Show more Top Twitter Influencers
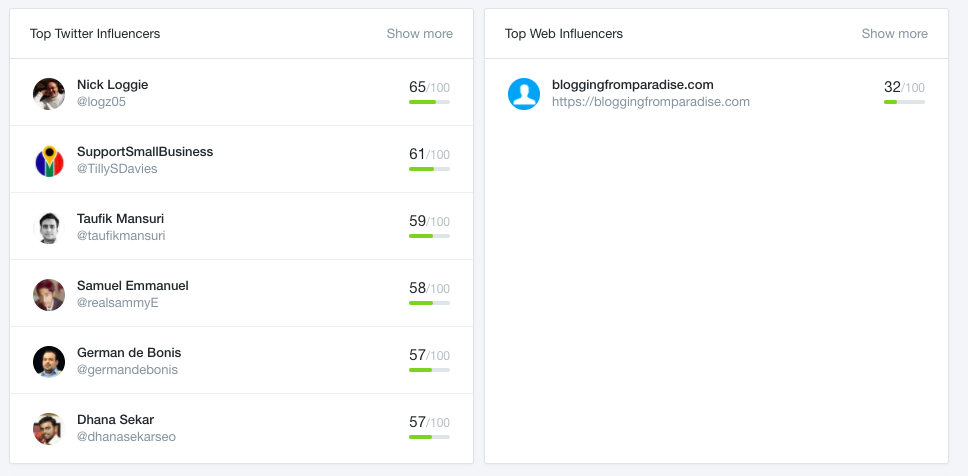968x476 pixels. 420,34
